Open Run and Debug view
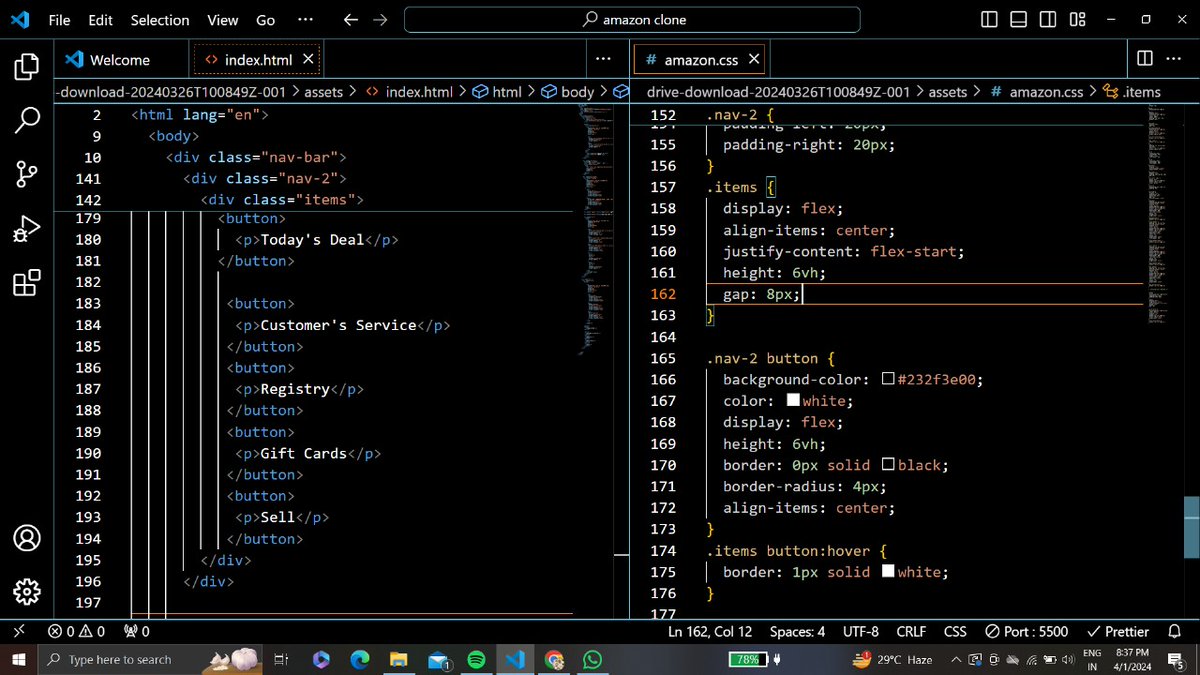 pyautogui.click(x=27, y=229)
